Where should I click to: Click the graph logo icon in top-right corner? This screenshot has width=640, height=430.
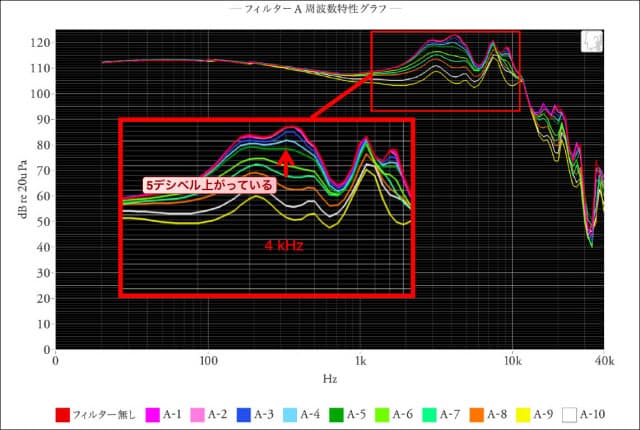591,42
